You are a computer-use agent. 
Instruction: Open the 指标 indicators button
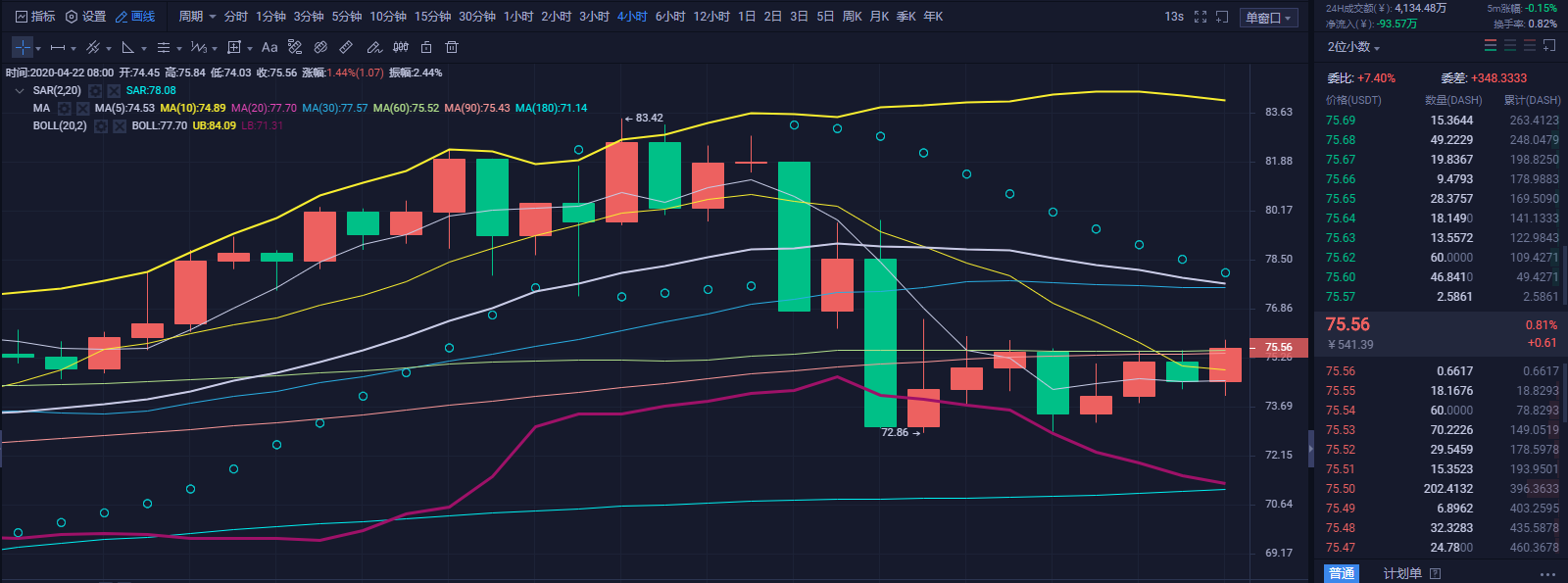[x=35, y=17]
